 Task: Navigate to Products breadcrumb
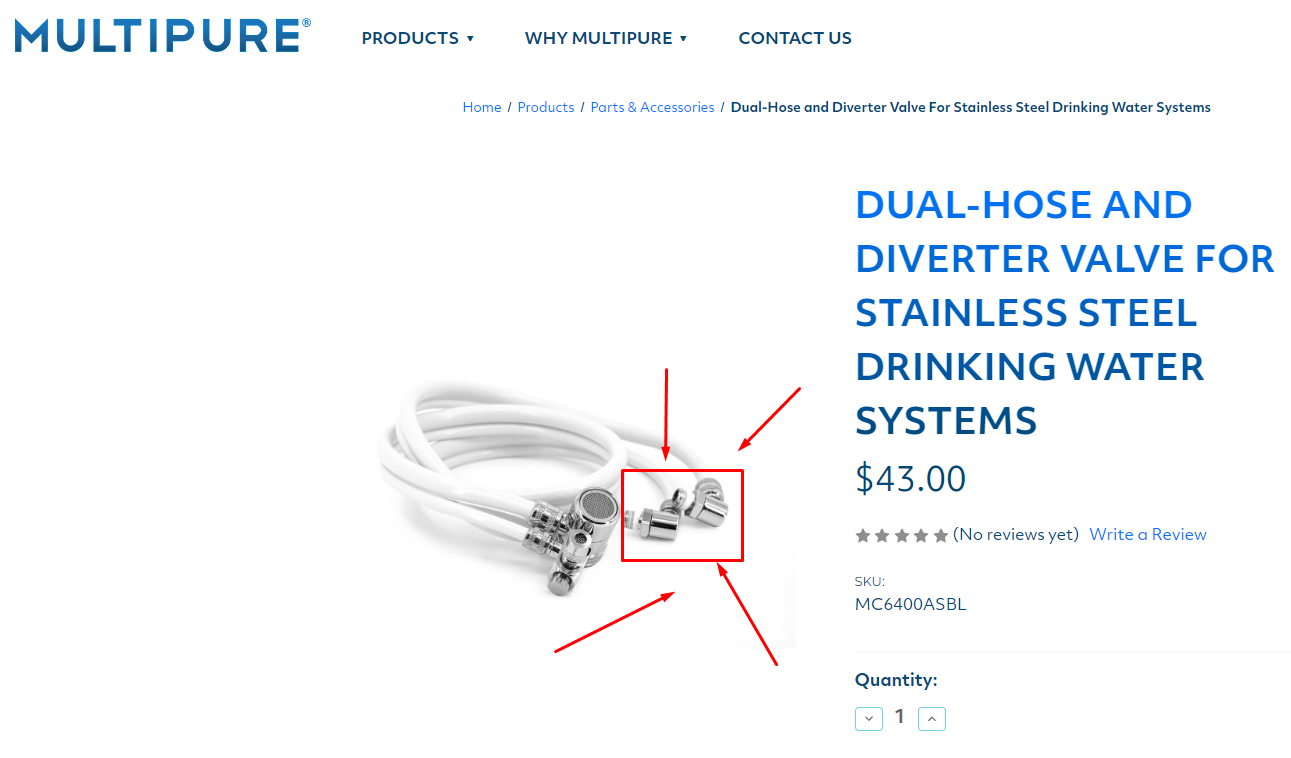click(546, 107)
